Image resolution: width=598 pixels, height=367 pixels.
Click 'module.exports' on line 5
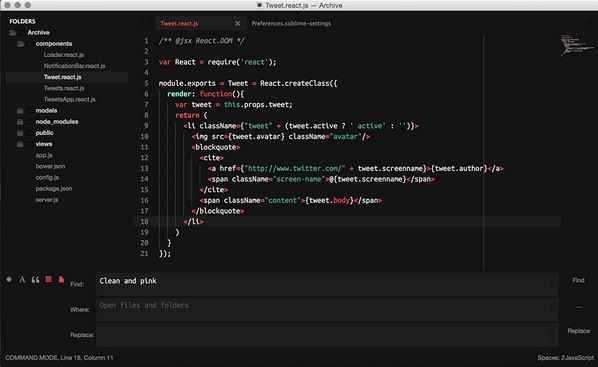click(187, 84)
